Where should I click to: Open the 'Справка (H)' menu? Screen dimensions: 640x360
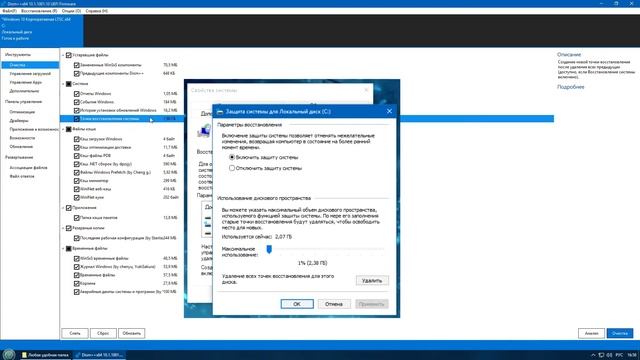[x=97, y=11]
